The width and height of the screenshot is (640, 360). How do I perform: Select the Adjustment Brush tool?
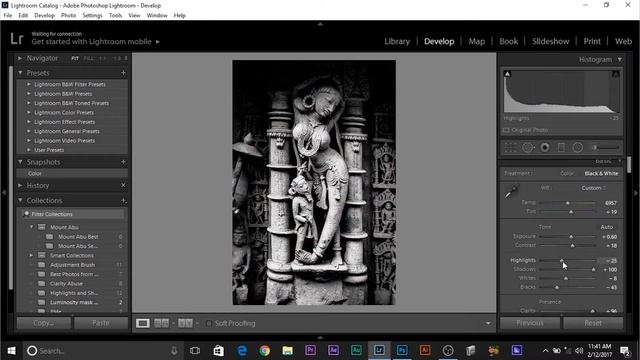[x=606, y=147]
